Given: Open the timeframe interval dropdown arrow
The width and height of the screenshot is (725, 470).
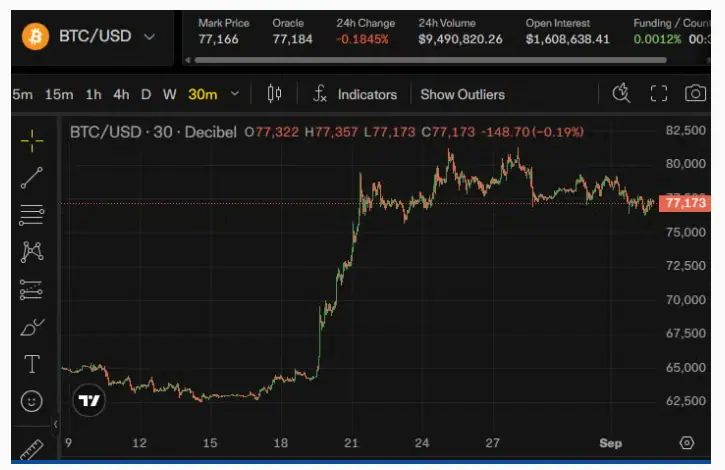Looking at the screenshot, I should [x=235, y=94].
